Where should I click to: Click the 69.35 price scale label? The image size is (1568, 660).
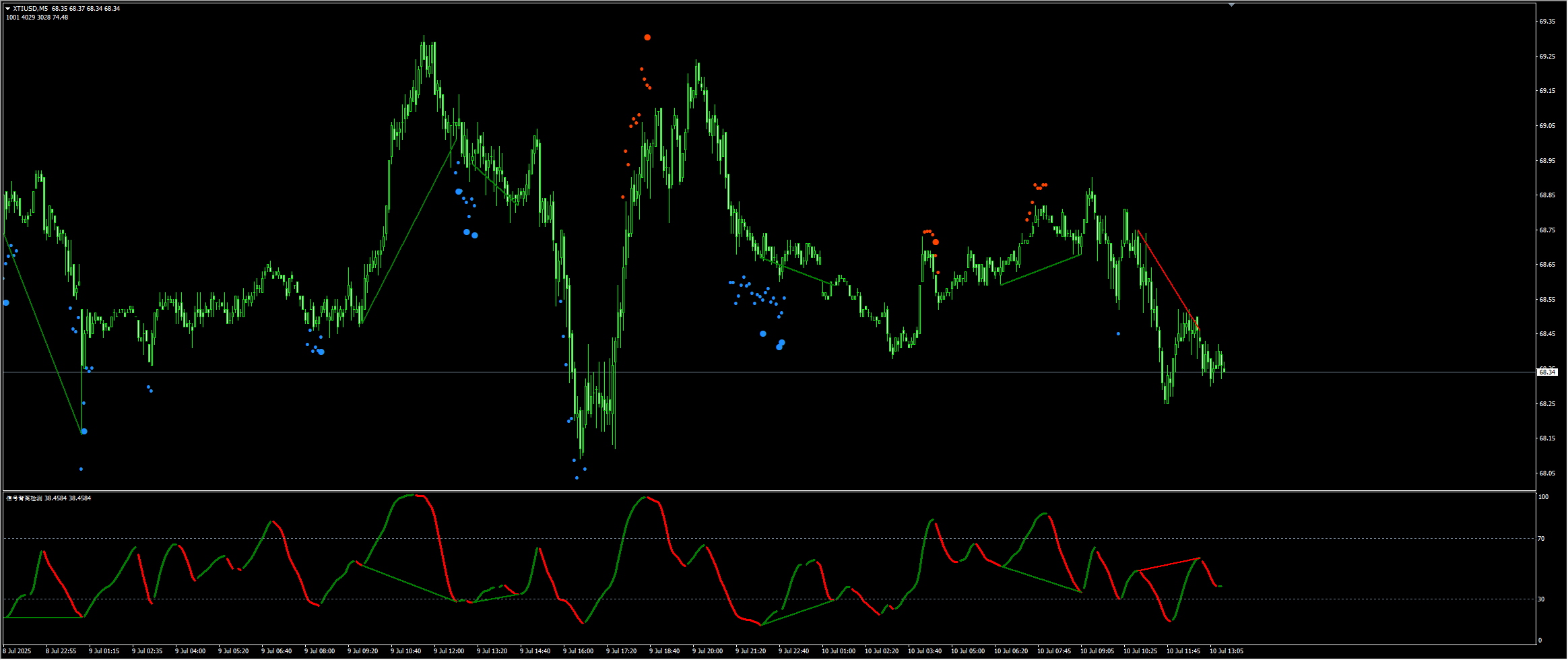coord(1547,22)
